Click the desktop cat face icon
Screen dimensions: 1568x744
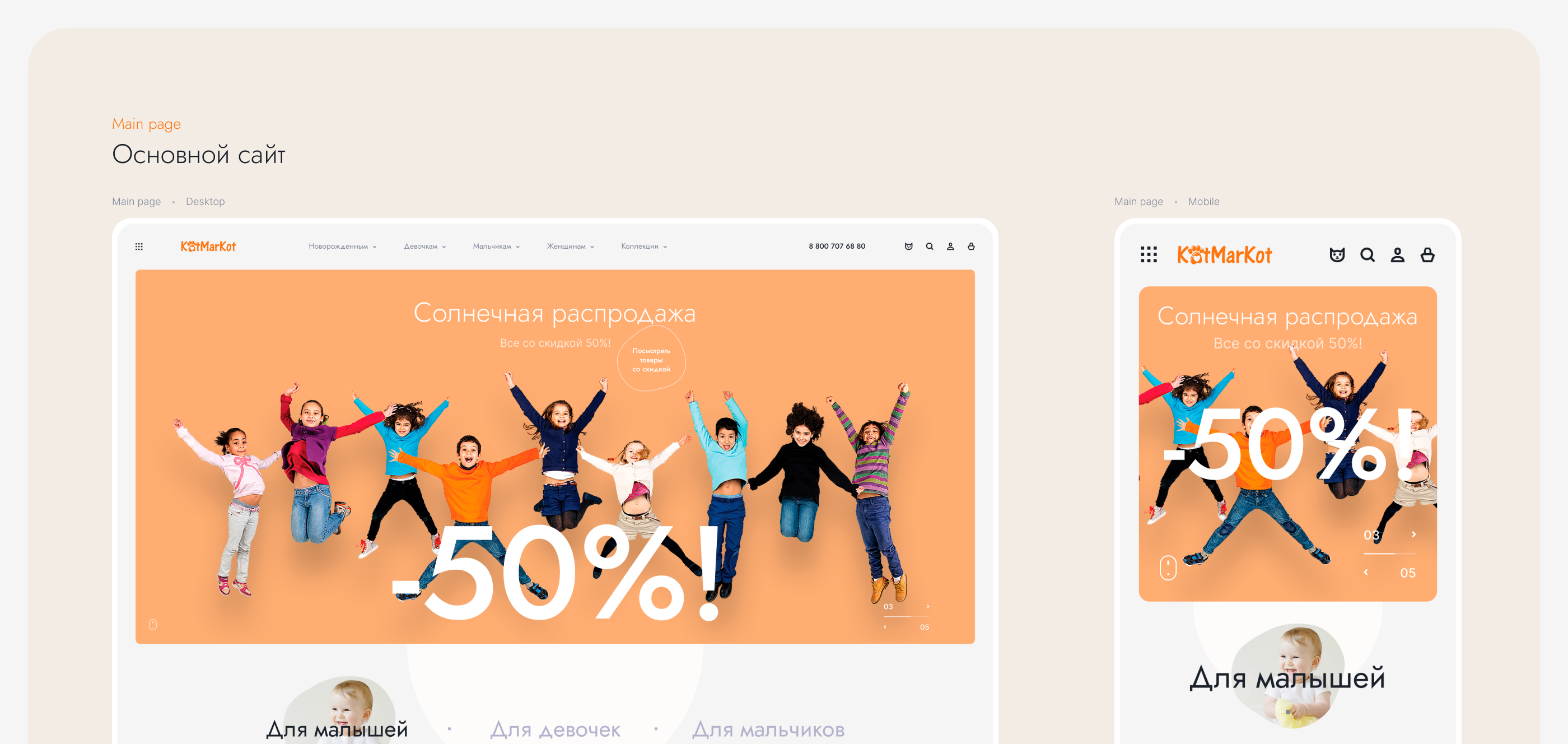pos(908,247)
